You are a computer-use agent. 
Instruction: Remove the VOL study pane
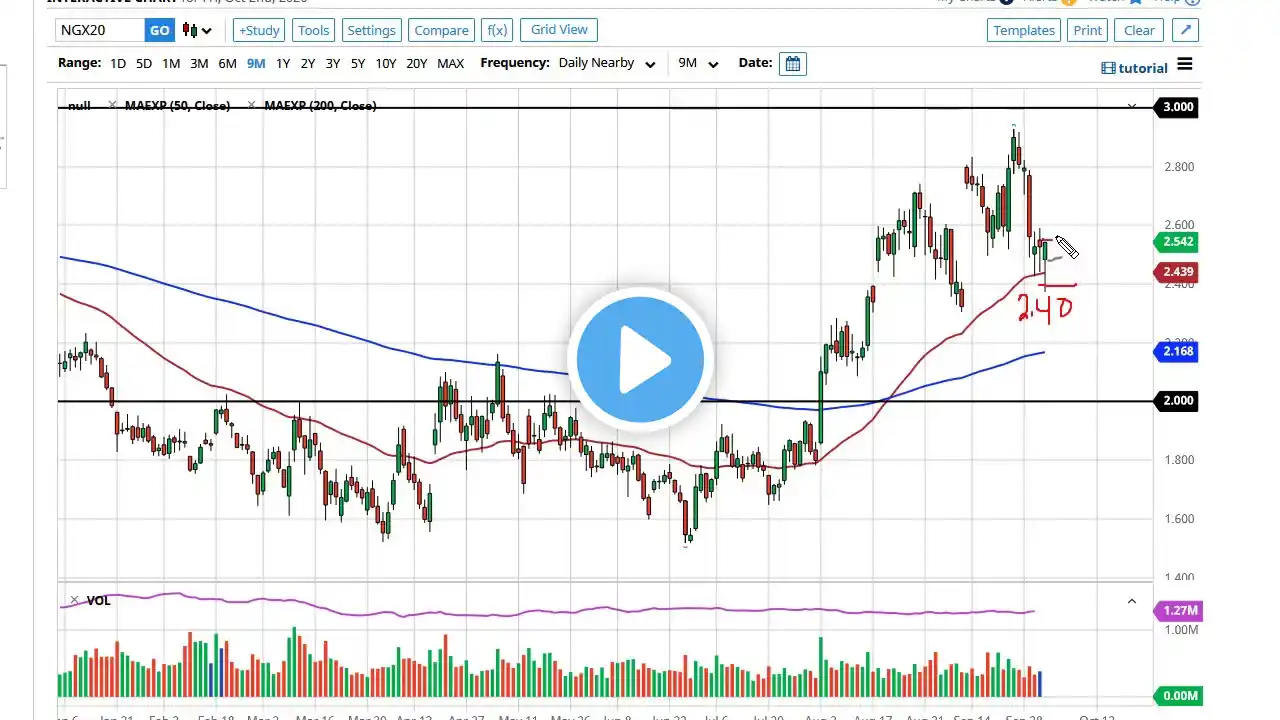click(x=74, y=600)
